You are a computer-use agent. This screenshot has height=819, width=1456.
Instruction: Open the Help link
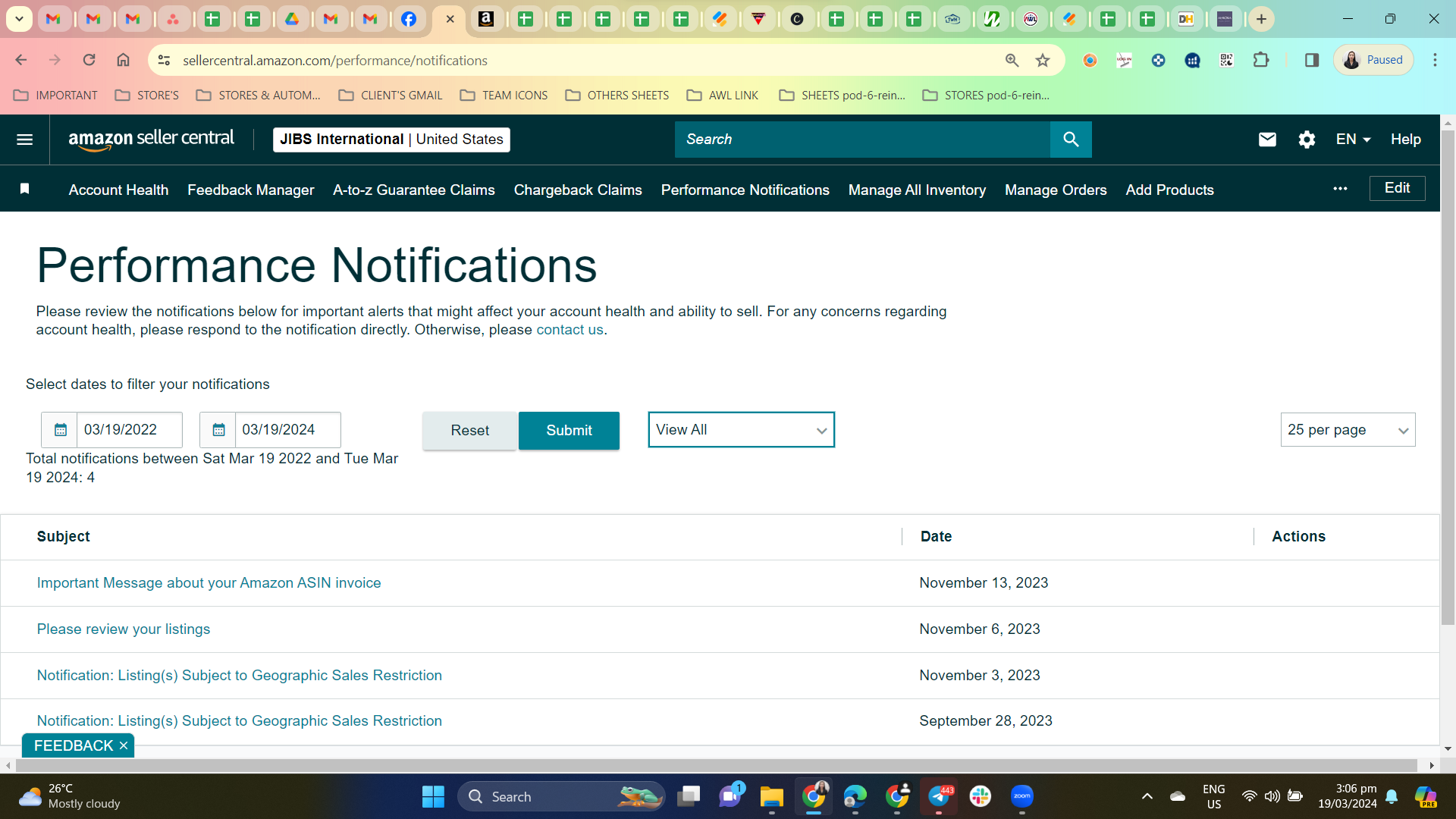coord(1405,140)
